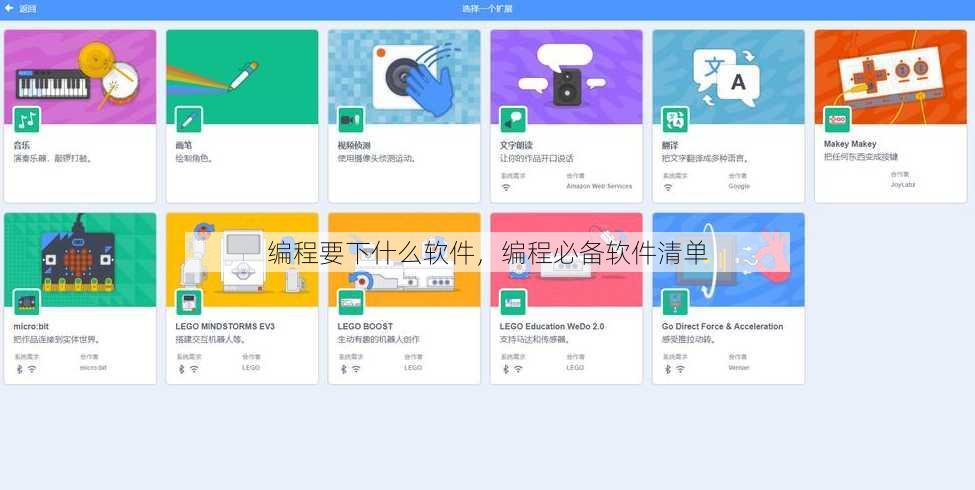975x490 pixels.
Task: Open the 视频侦测 waving hand image
Action: (404, 76)
